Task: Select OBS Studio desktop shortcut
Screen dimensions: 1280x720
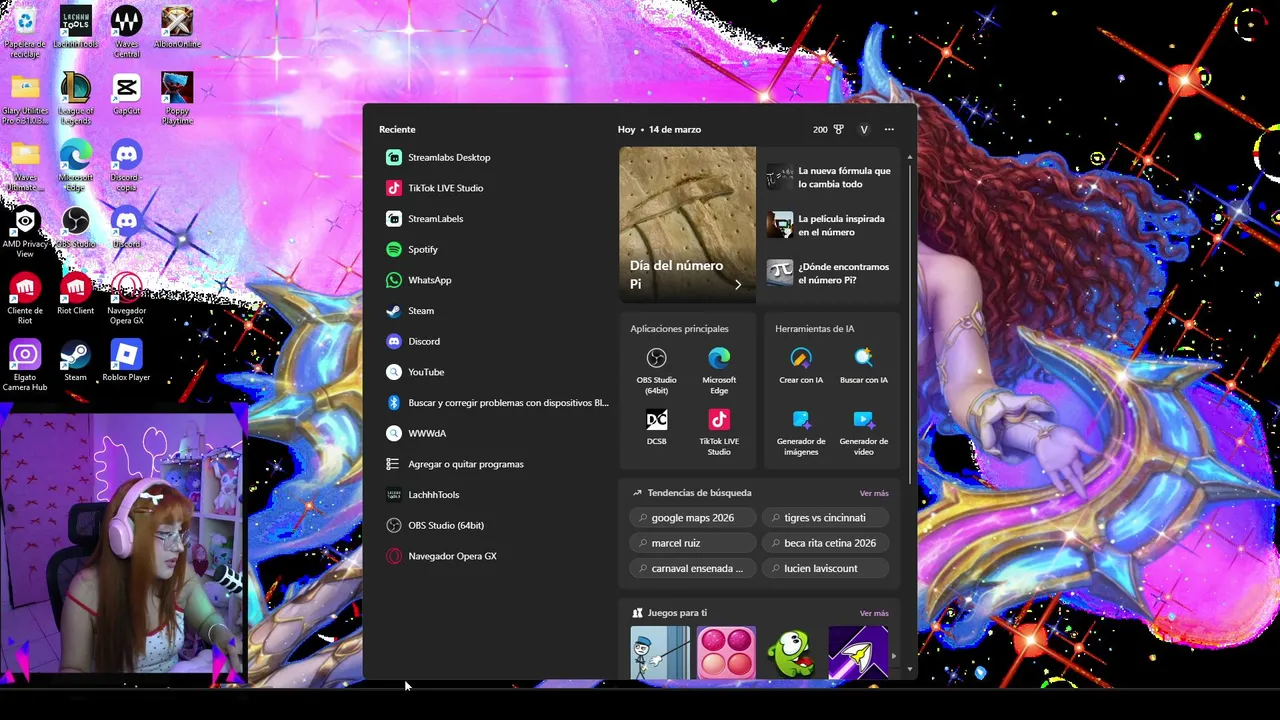Action: coord(75,228)
